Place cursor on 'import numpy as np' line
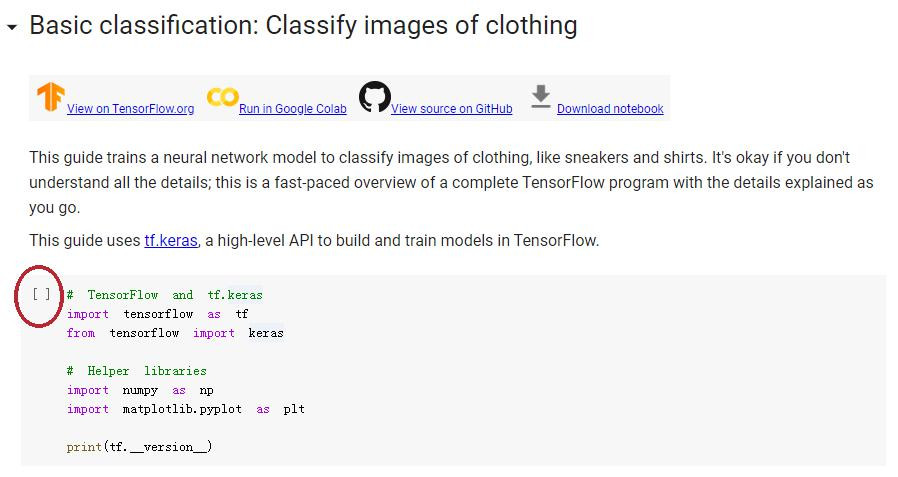Image resolution: width=898 pixels, height=477 pixels. tap(140, 390)
